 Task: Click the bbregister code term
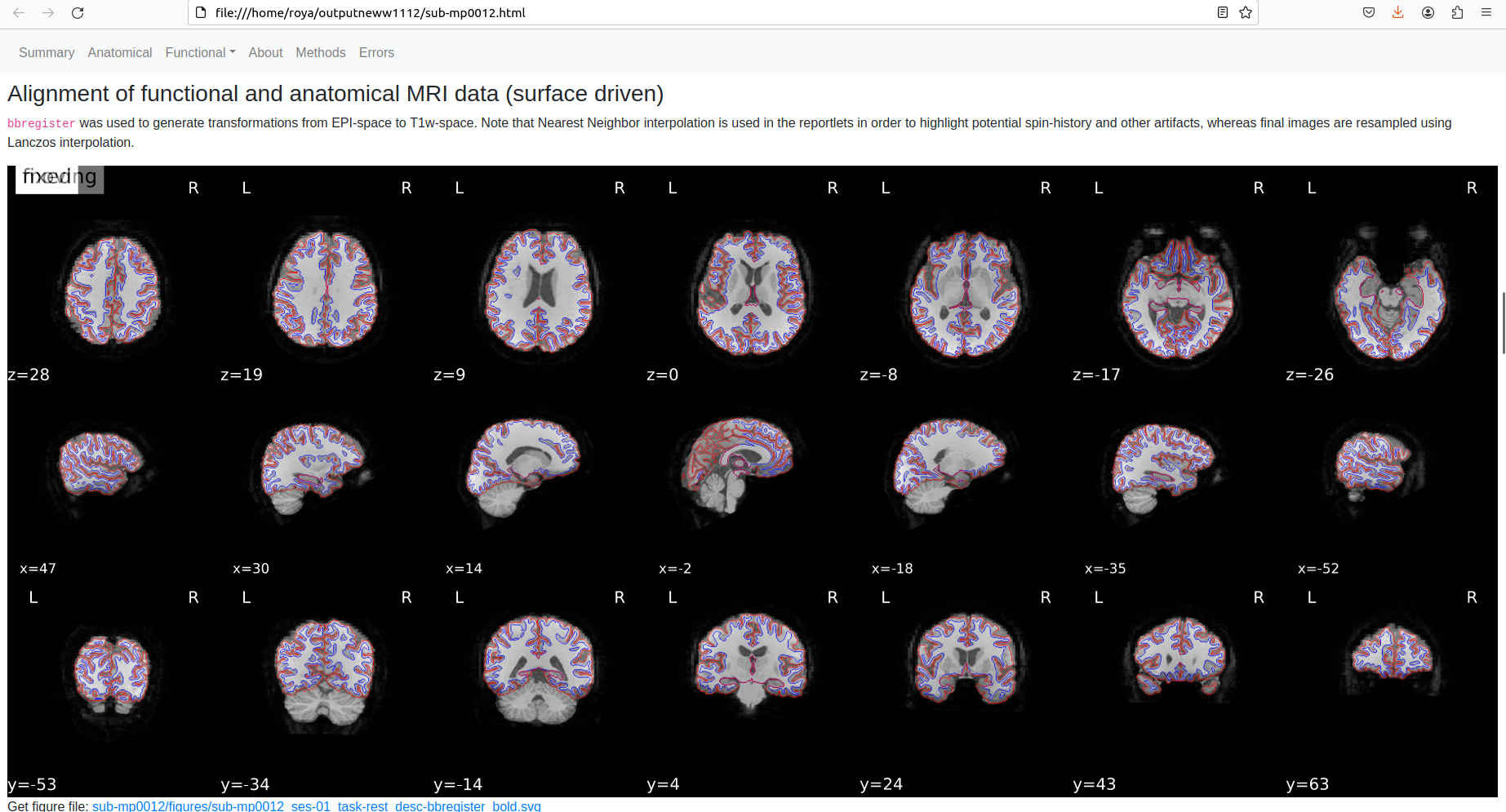click(x=41, y=123)
